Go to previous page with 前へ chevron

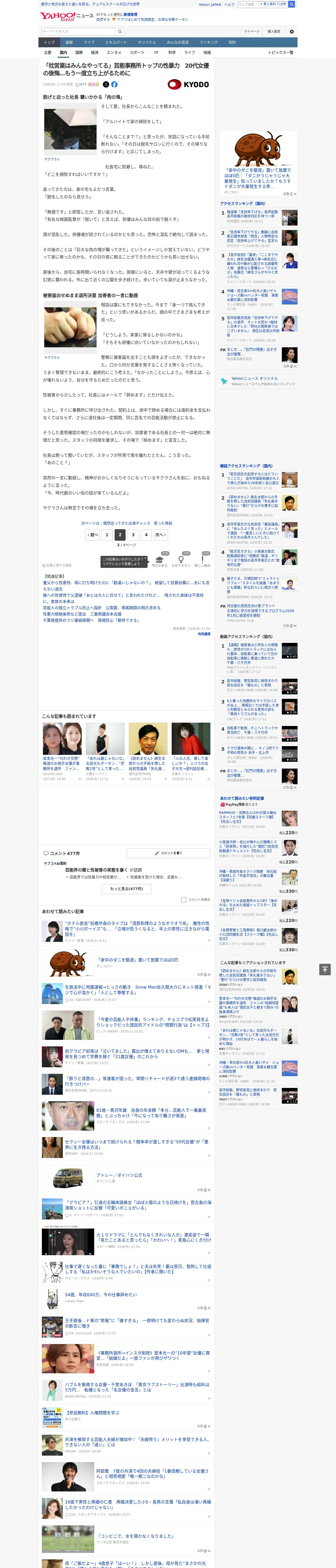click(92, 535)
